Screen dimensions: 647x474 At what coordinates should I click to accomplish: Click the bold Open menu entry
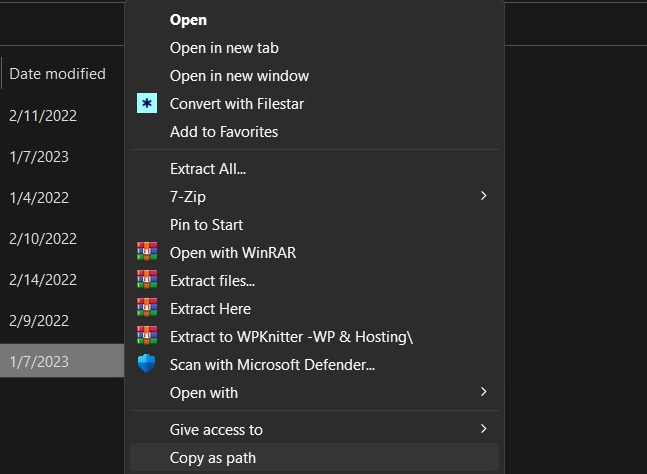[189, 20]
